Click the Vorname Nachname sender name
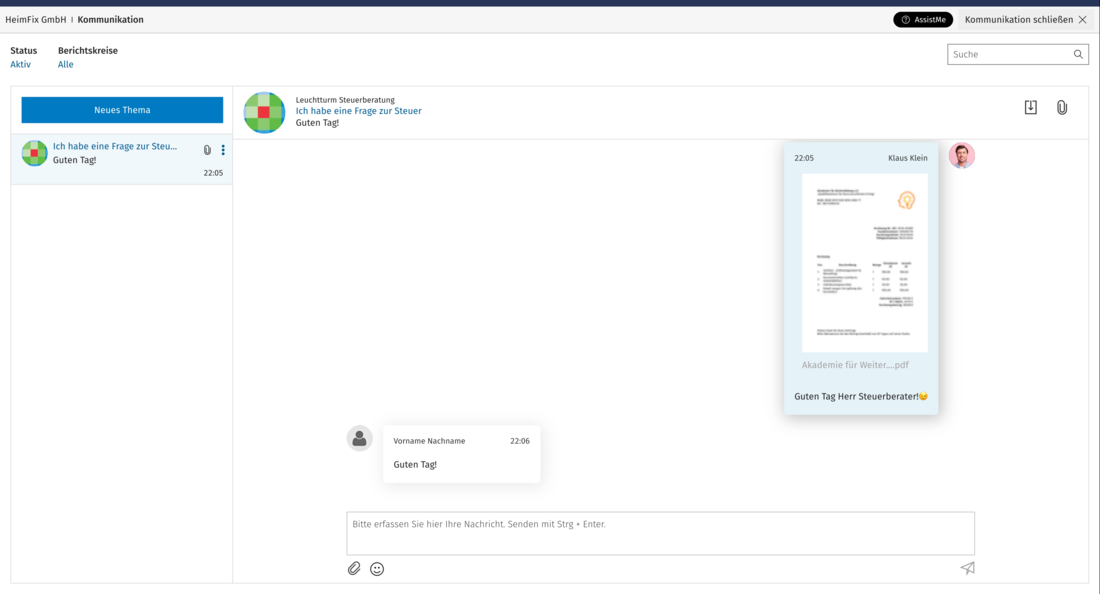This screenshot has width=1100, height=594. (x=429, y=441)
